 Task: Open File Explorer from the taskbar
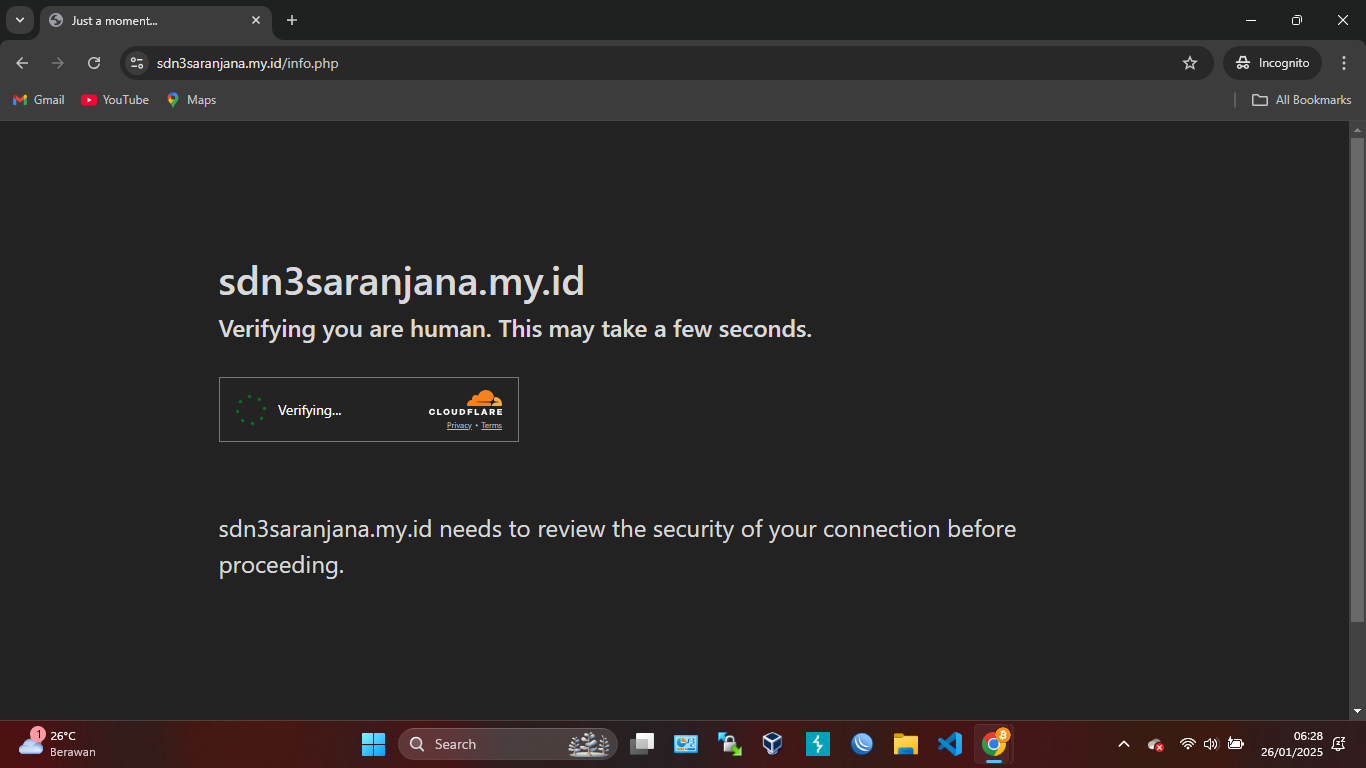pyautogui.click(x=906, y=744)
